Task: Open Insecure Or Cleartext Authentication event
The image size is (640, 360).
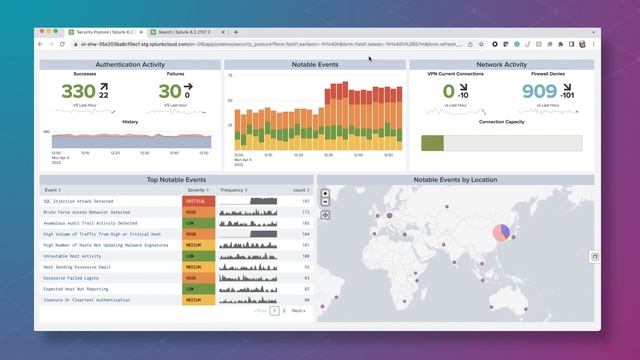Action: (87, 300)
